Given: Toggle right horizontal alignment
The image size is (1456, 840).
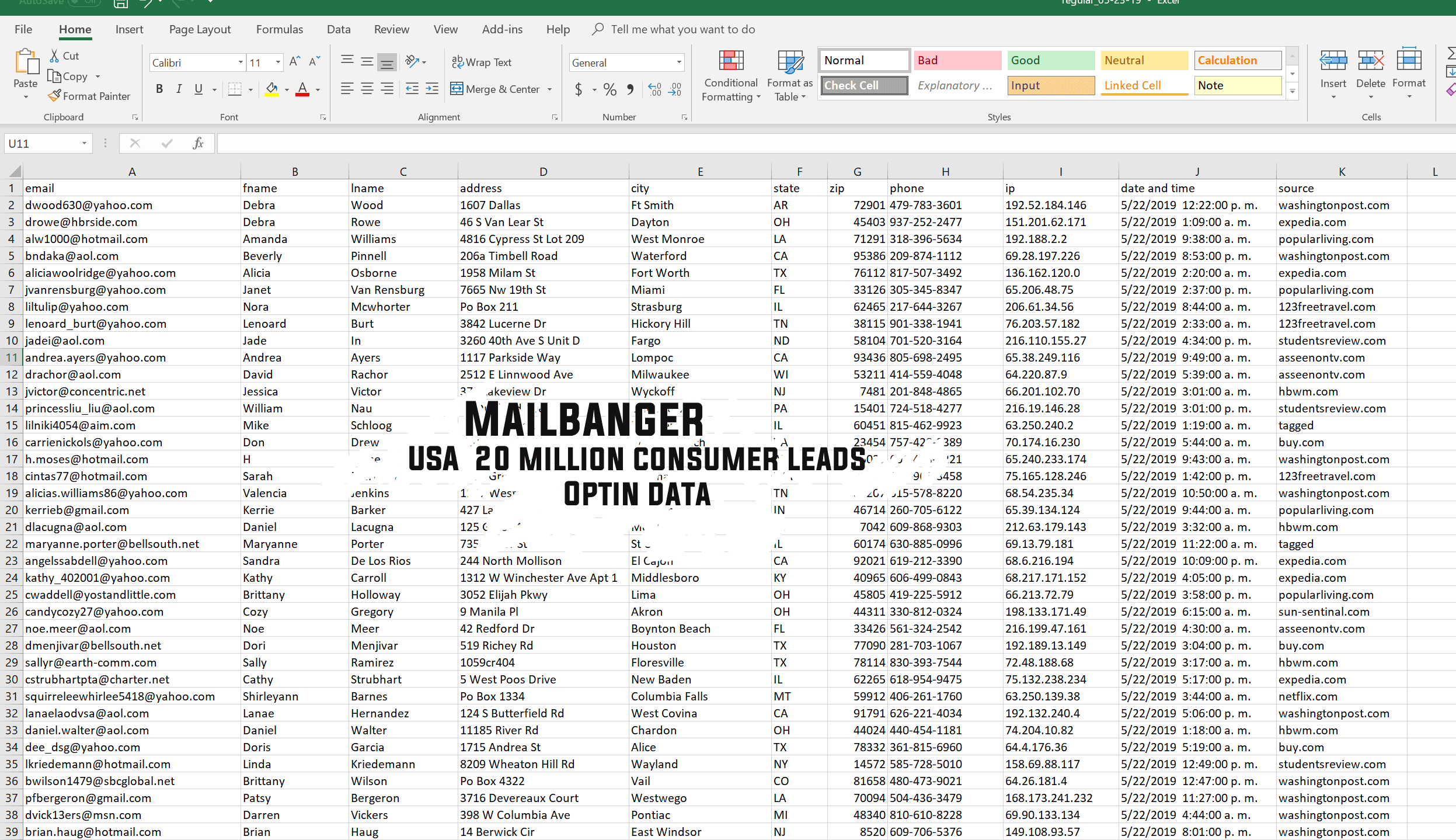Looking at the screenshot, I should (x=387, y=89).
